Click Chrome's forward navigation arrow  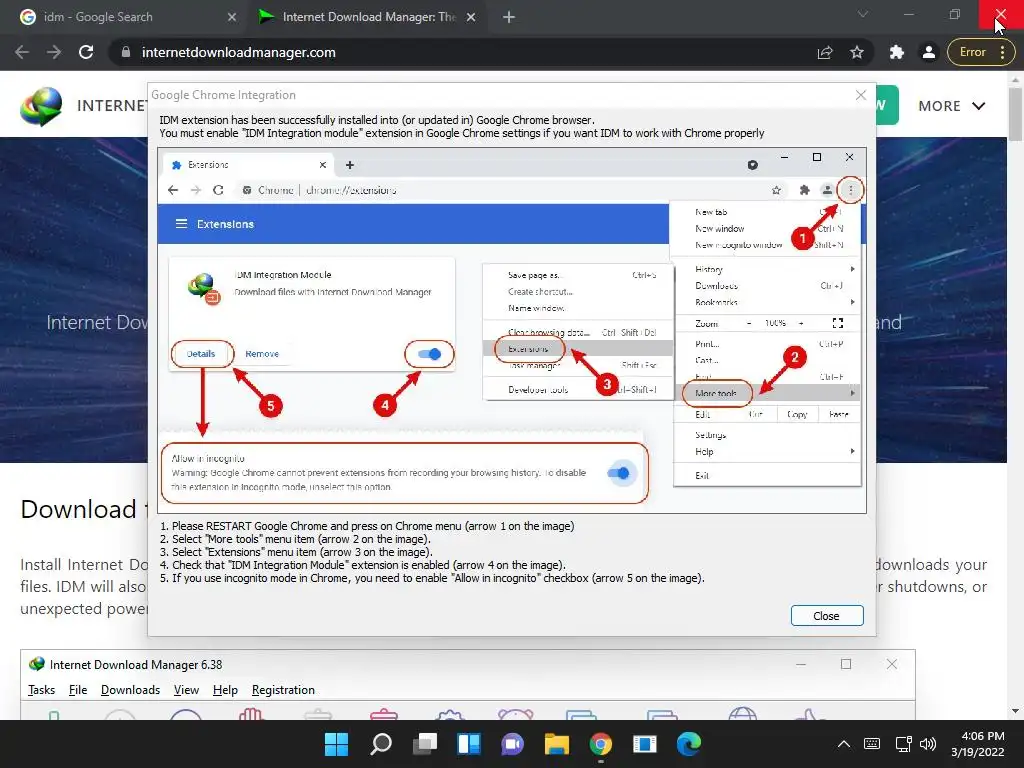(x=54, y=52)
